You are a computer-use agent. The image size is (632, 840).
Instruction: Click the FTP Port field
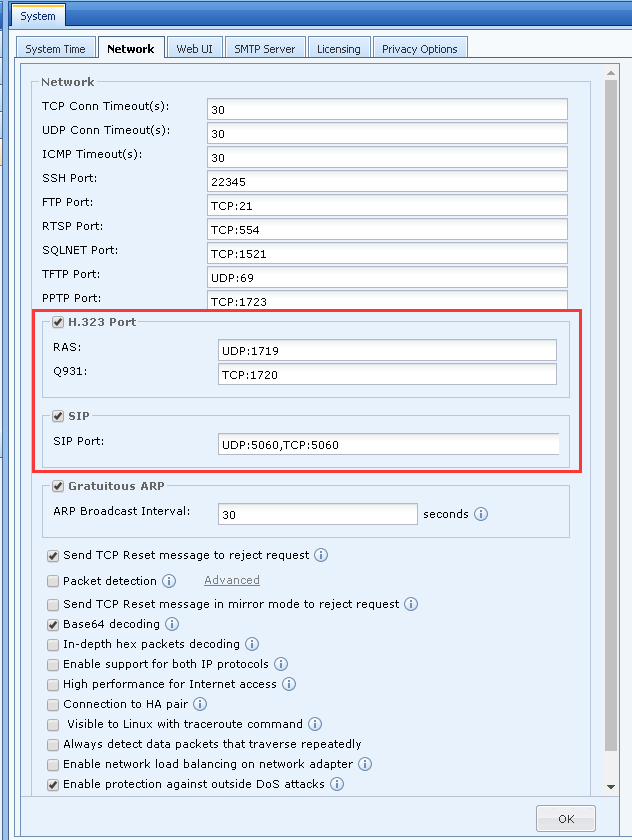[x=387, y=205]
